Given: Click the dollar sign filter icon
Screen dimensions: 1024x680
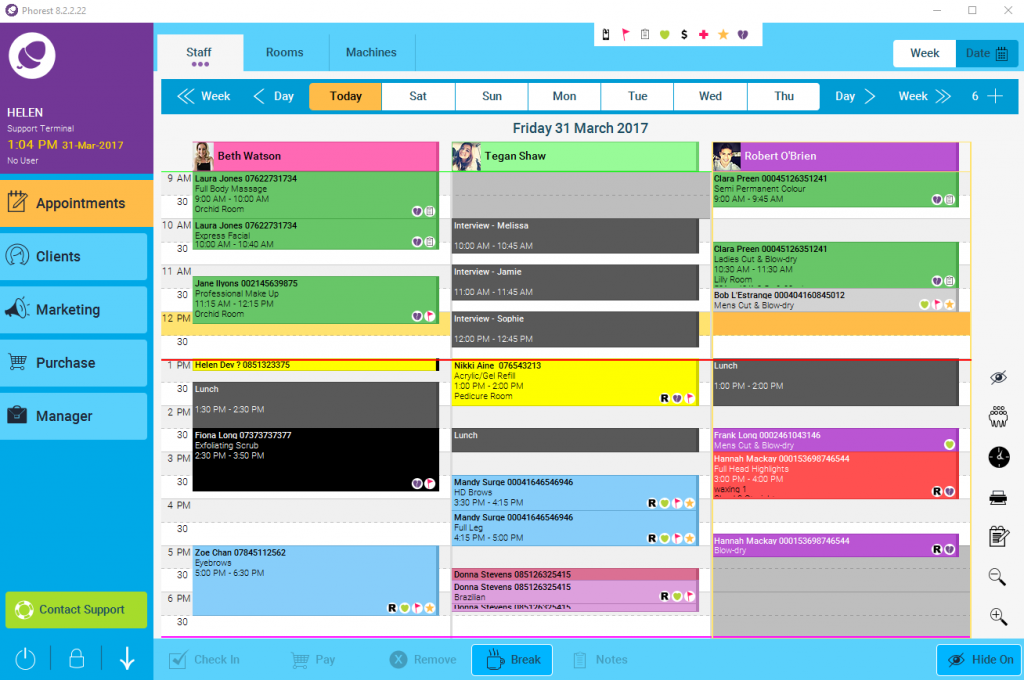Looking at the screenshot, I should pos(684,35).
